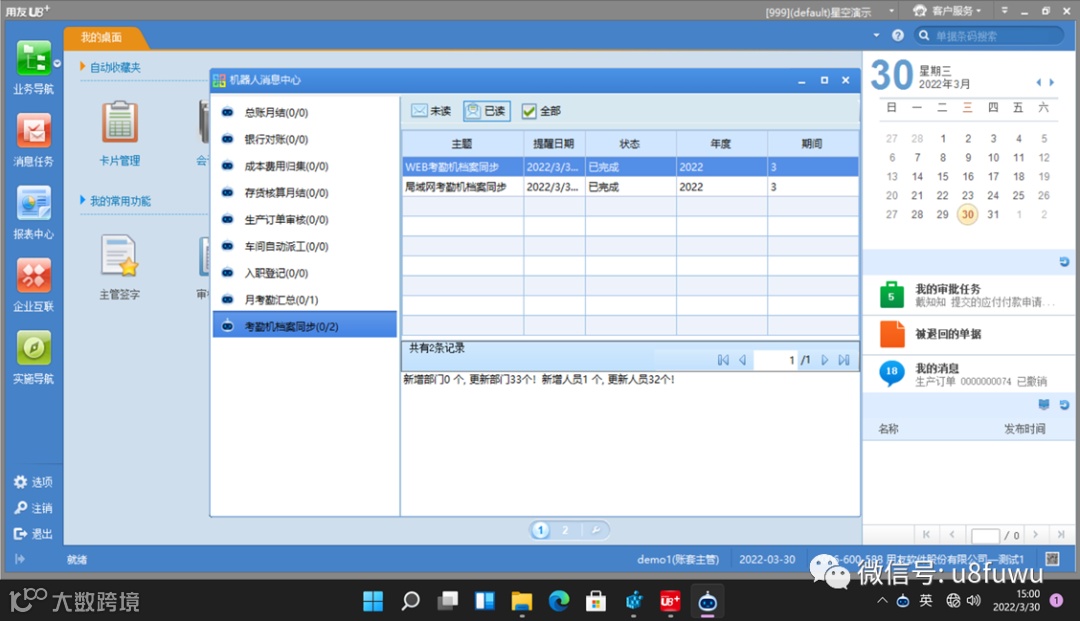
Task: Expand sidebar arrow at bottom left
Action: click(x=20, y=559)
